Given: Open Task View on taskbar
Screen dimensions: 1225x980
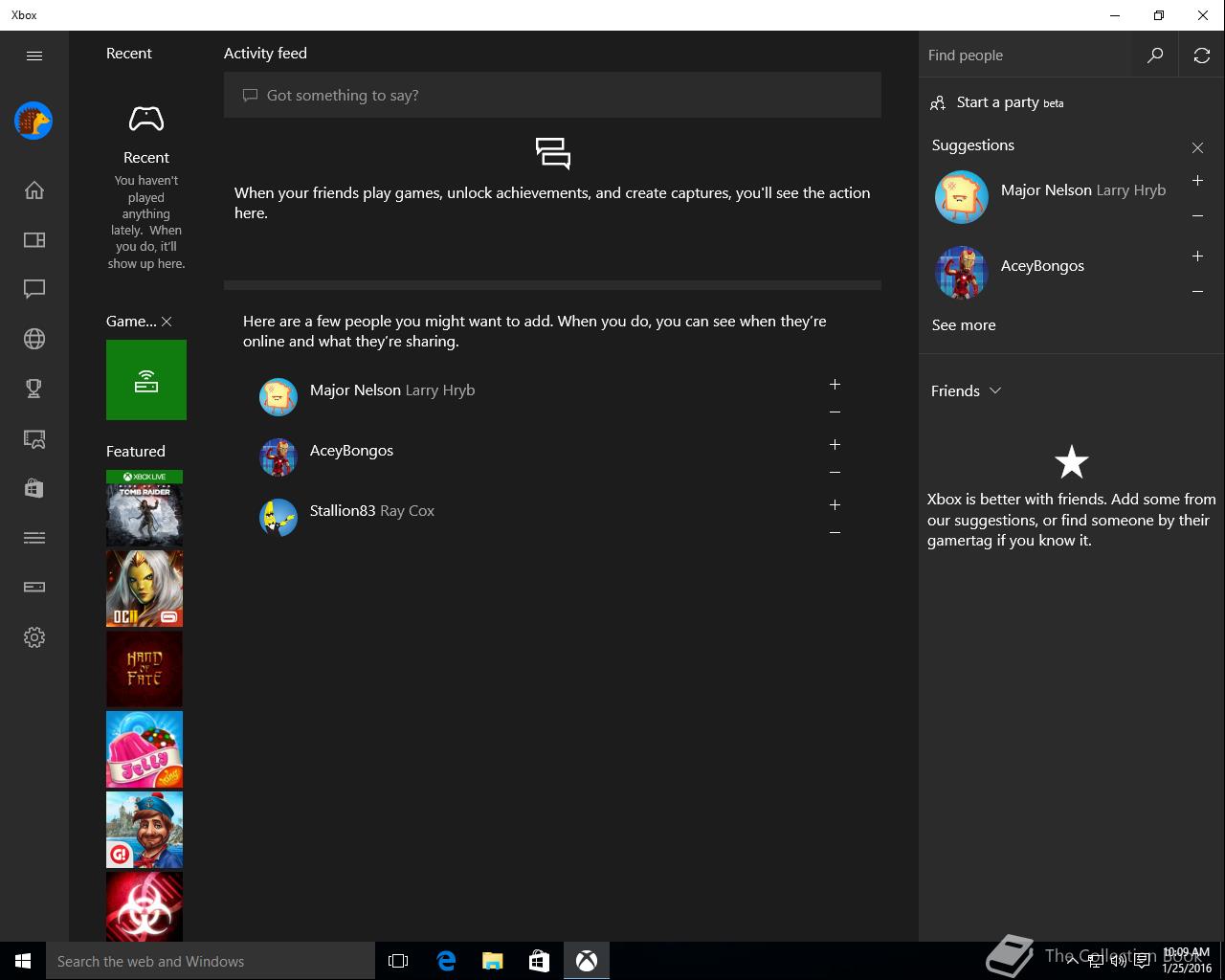Looking at the screenshot, I should (x=398, y=961).
